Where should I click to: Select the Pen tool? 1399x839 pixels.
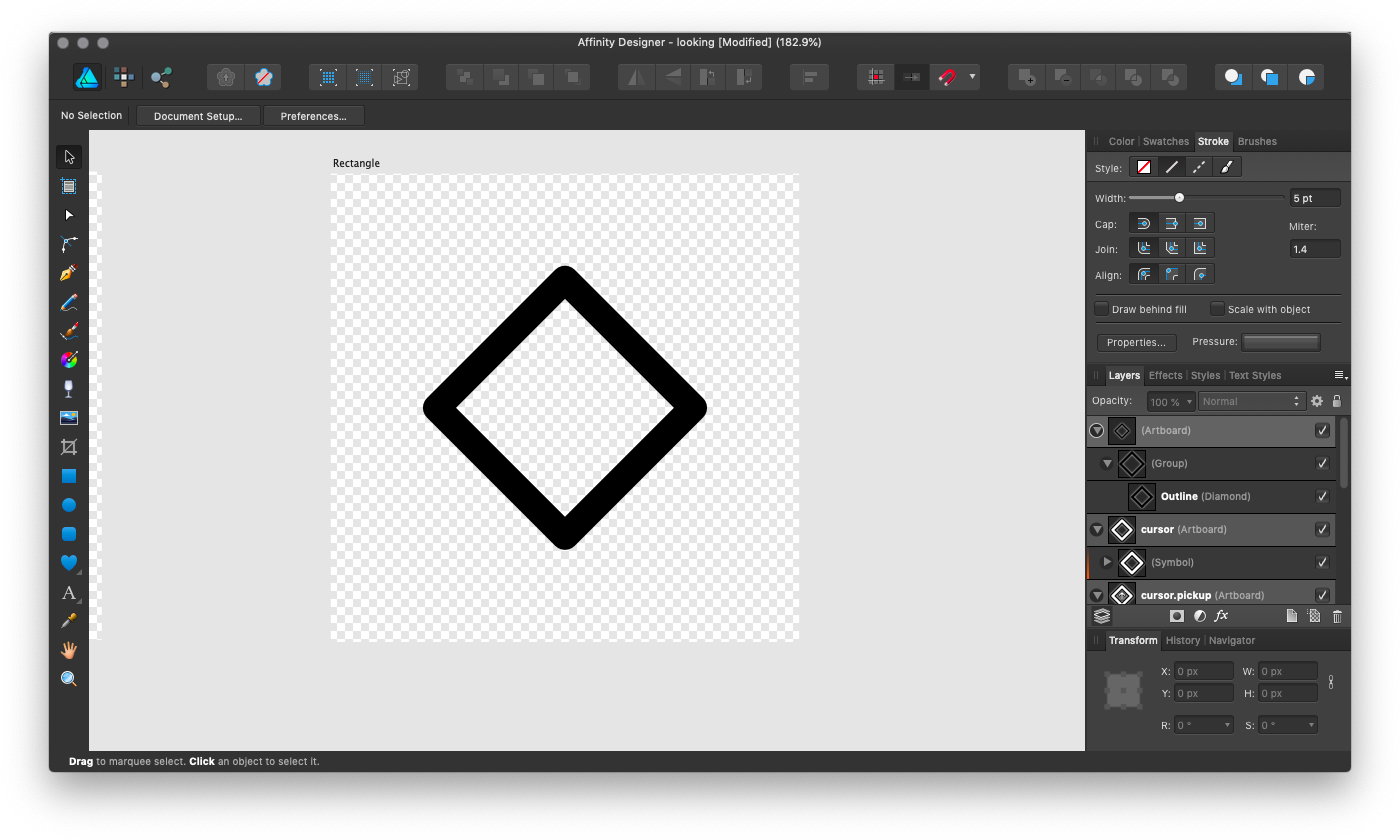click(69, 273)
